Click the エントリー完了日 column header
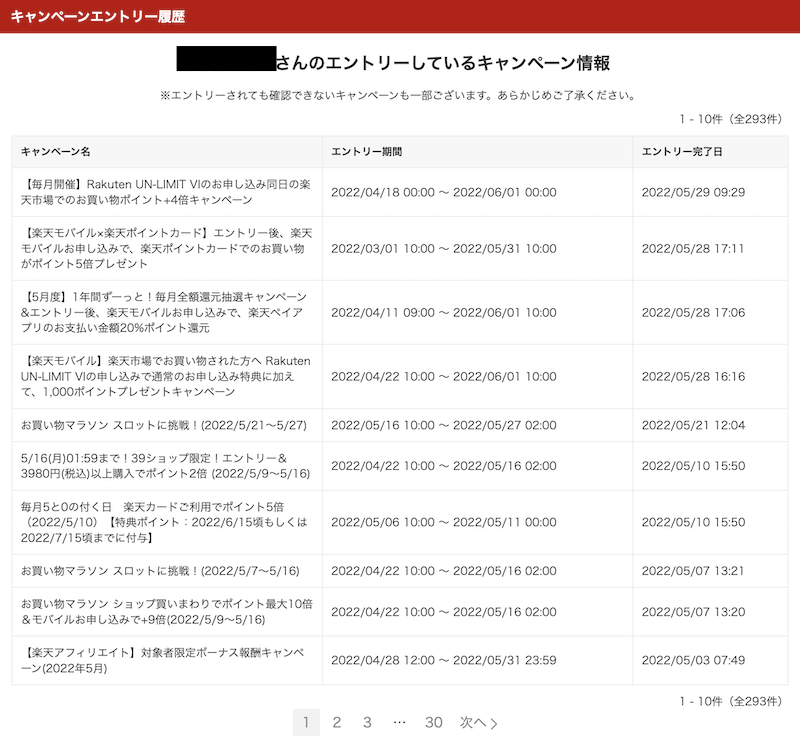800x747 pixels. [682, 151]
